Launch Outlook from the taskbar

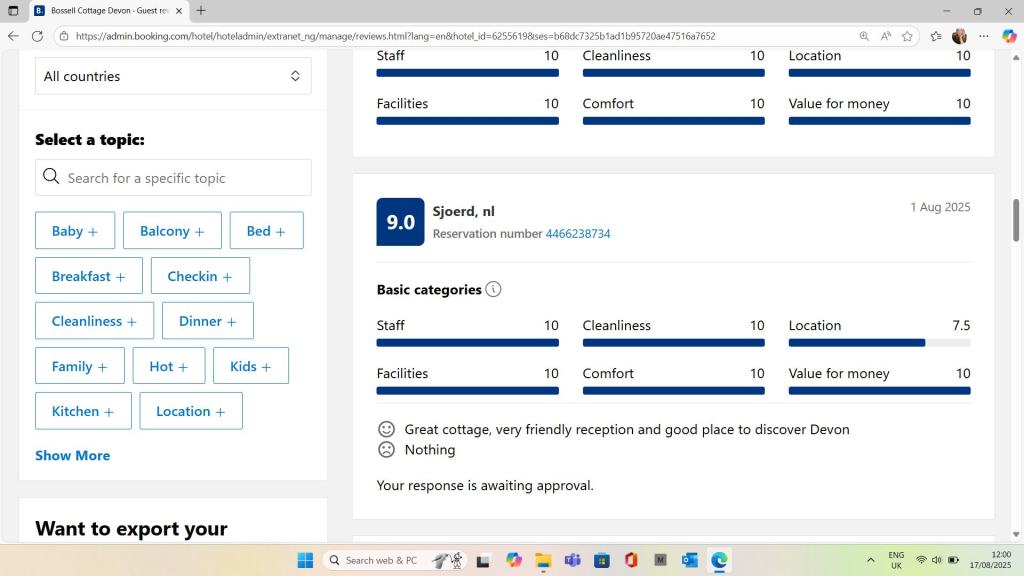(x=689, y=560)
